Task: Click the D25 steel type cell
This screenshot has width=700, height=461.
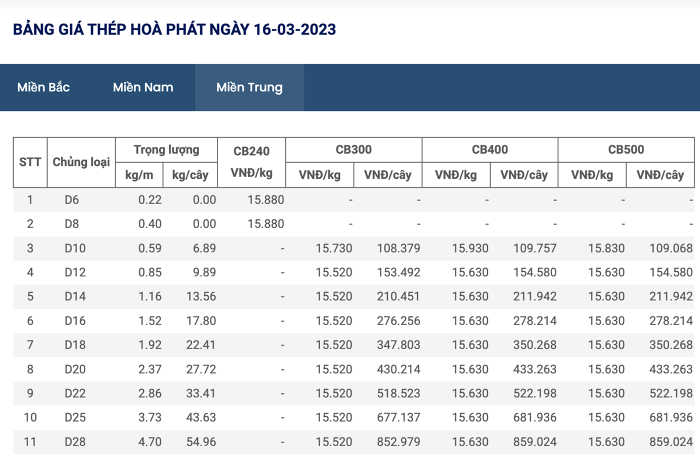Action: 75,417
